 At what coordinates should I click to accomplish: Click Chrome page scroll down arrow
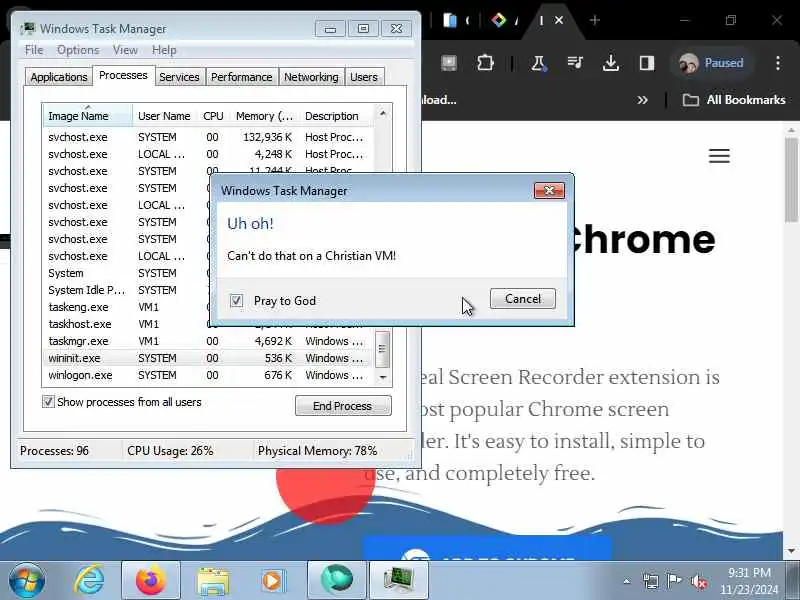pyautogui.click(x=791, y=551)
